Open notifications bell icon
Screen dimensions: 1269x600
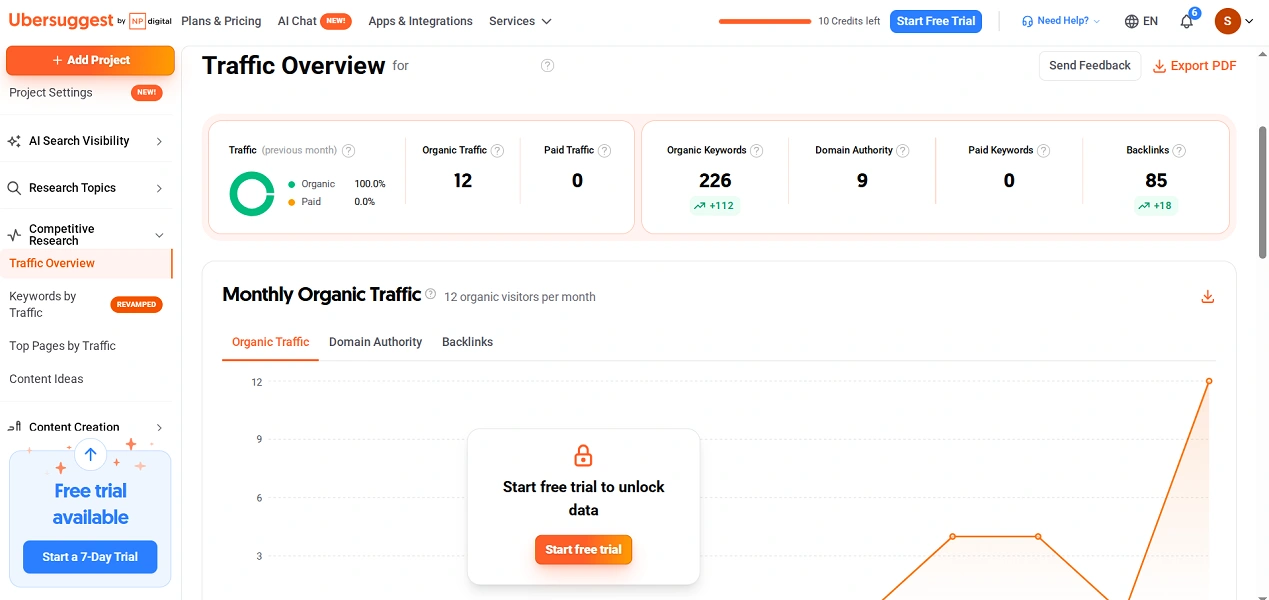[1187, 21]
